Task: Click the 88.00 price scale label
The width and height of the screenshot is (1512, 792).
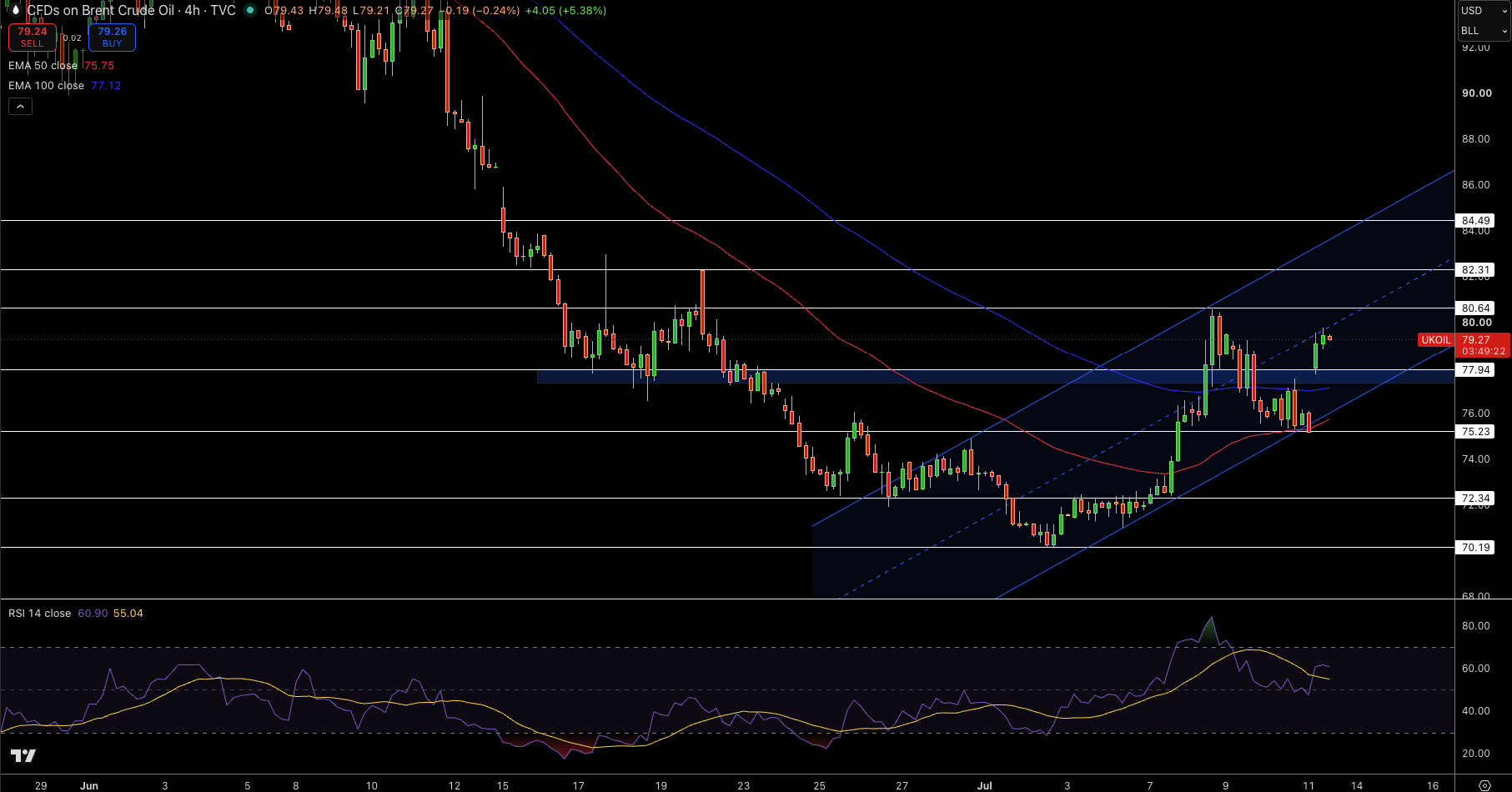Action: pyautogui.click(x=1476, y=138)
